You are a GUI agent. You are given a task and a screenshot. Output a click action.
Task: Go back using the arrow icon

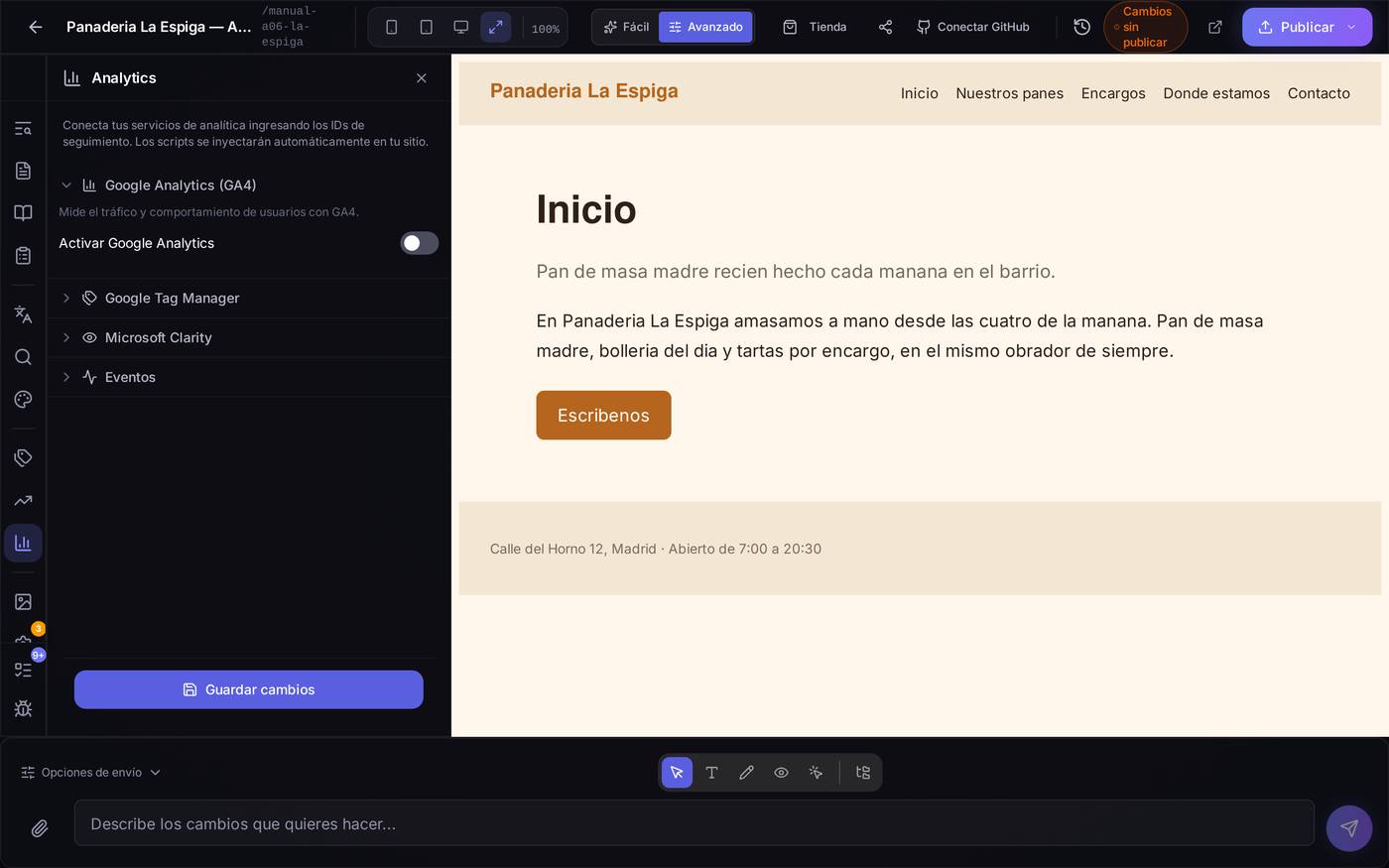point(36,27)
